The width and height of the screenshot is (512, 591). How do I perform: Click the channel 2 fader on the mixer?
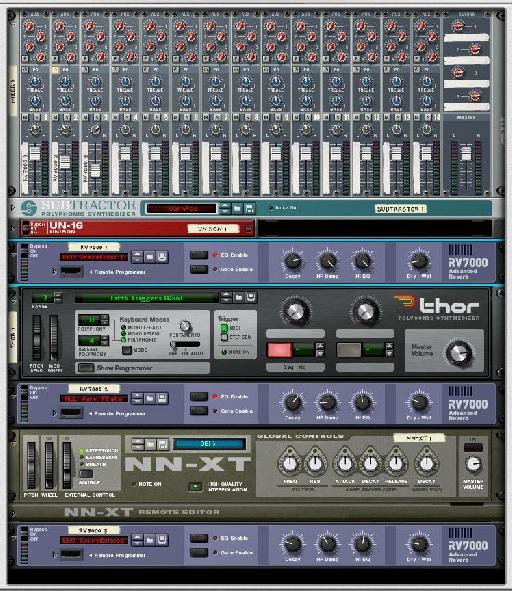click(x=65, y=162)
